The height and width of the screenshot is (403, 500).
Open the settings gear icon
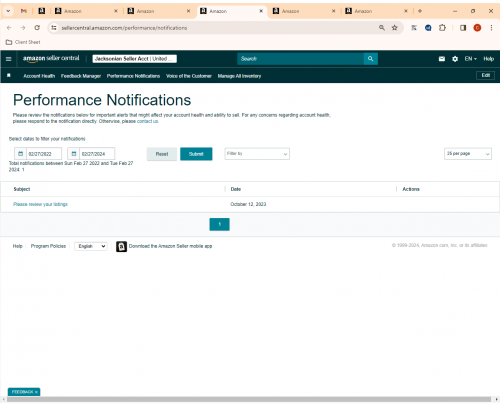pyautogui.click(x=455, y=59)
